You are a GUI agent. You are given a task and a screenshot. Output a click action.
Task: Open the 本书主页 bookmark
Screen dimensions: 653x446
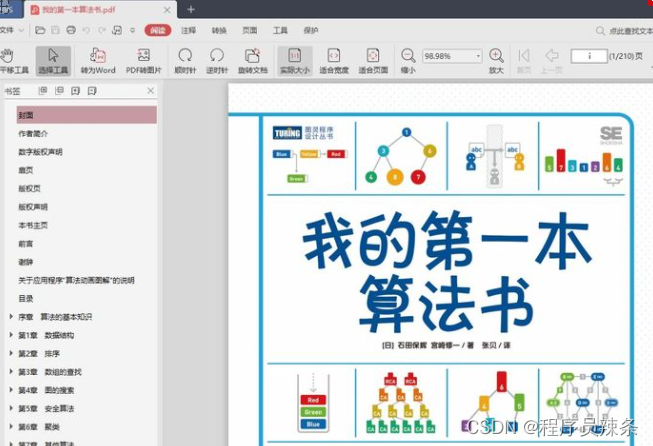pos(33,225)
